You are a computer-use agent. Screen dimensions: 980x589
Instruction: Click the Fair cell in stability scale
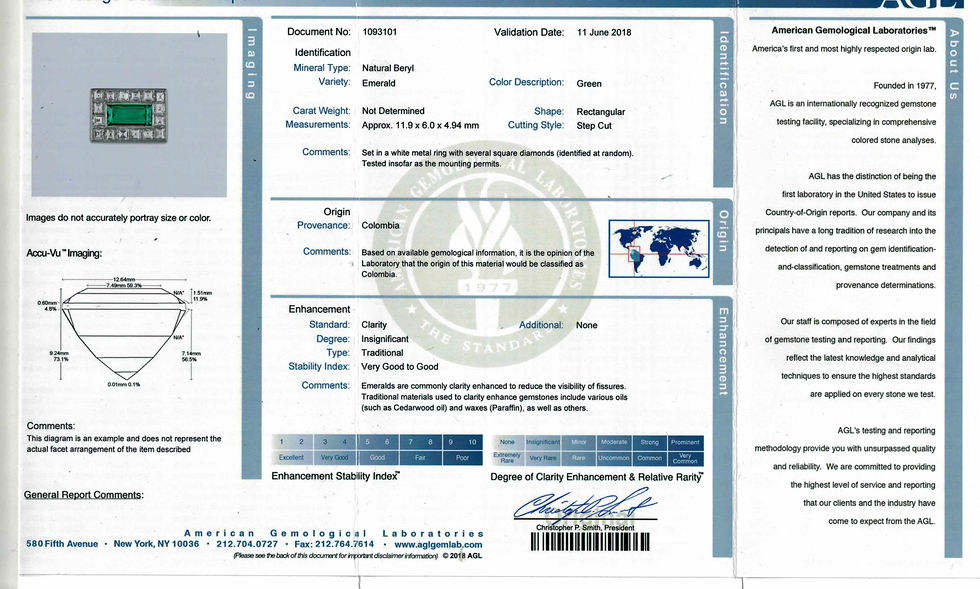click(420, 458)
